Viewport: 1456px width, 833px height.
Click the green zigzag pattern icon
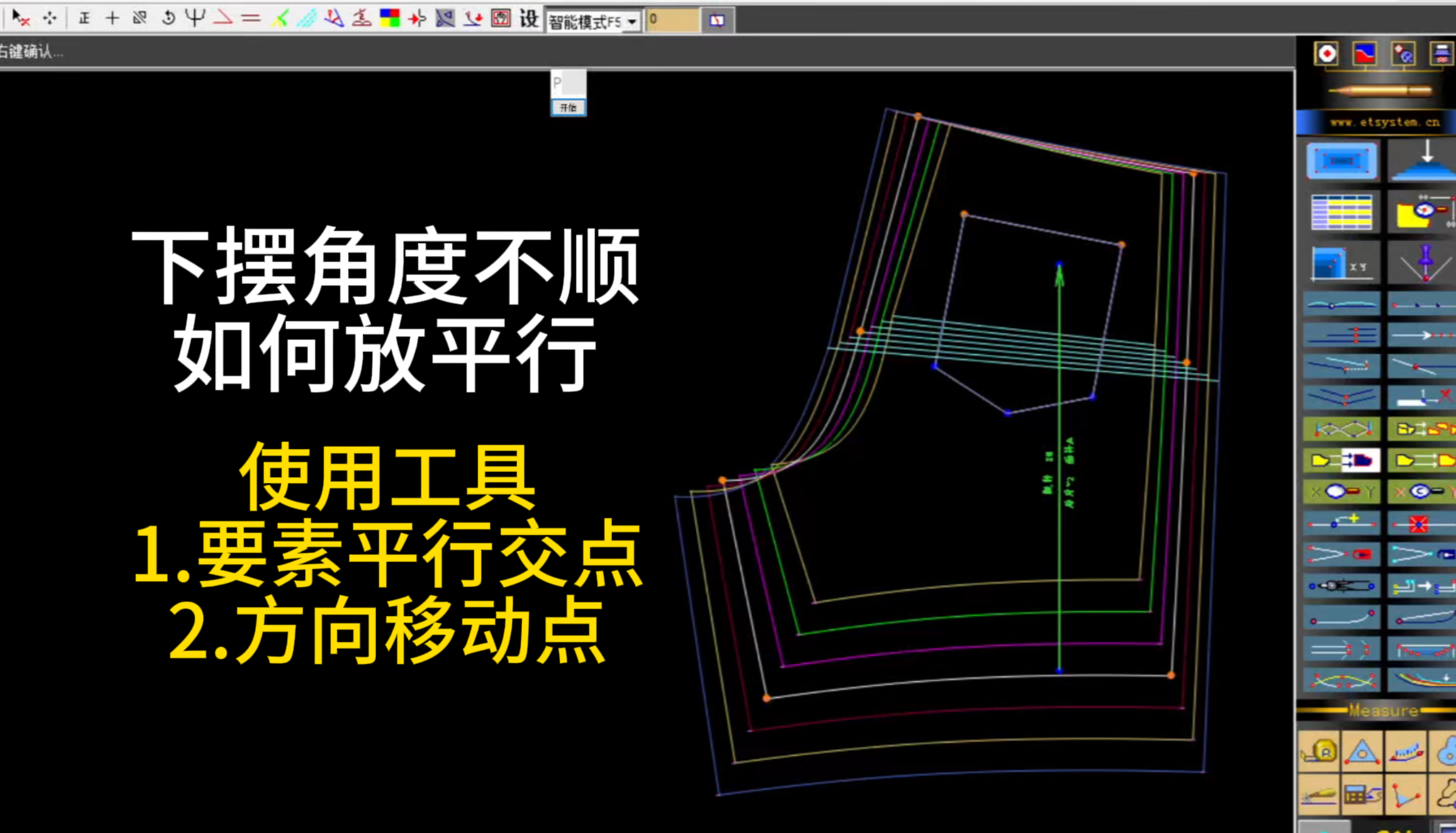coord(1342,429)
